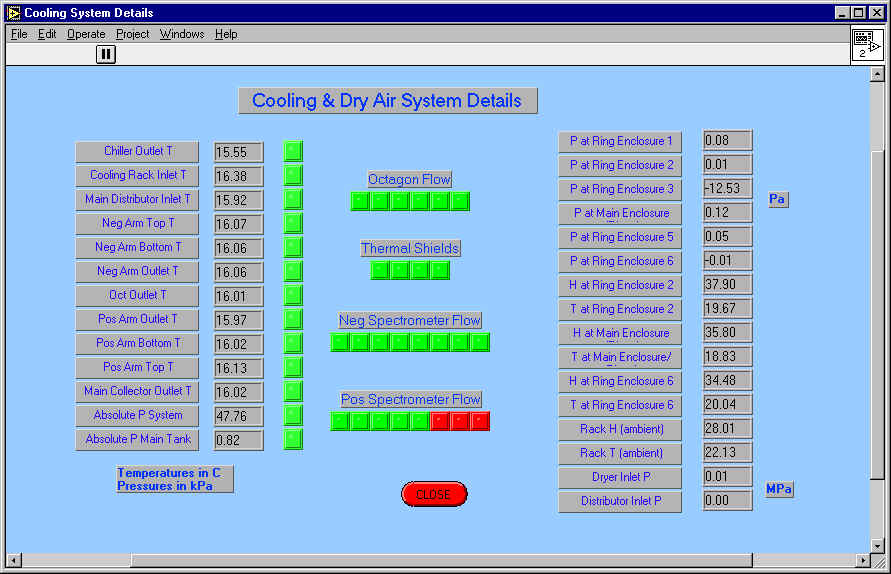Click the Dryer Inlet P label

(x=620, y=477)
